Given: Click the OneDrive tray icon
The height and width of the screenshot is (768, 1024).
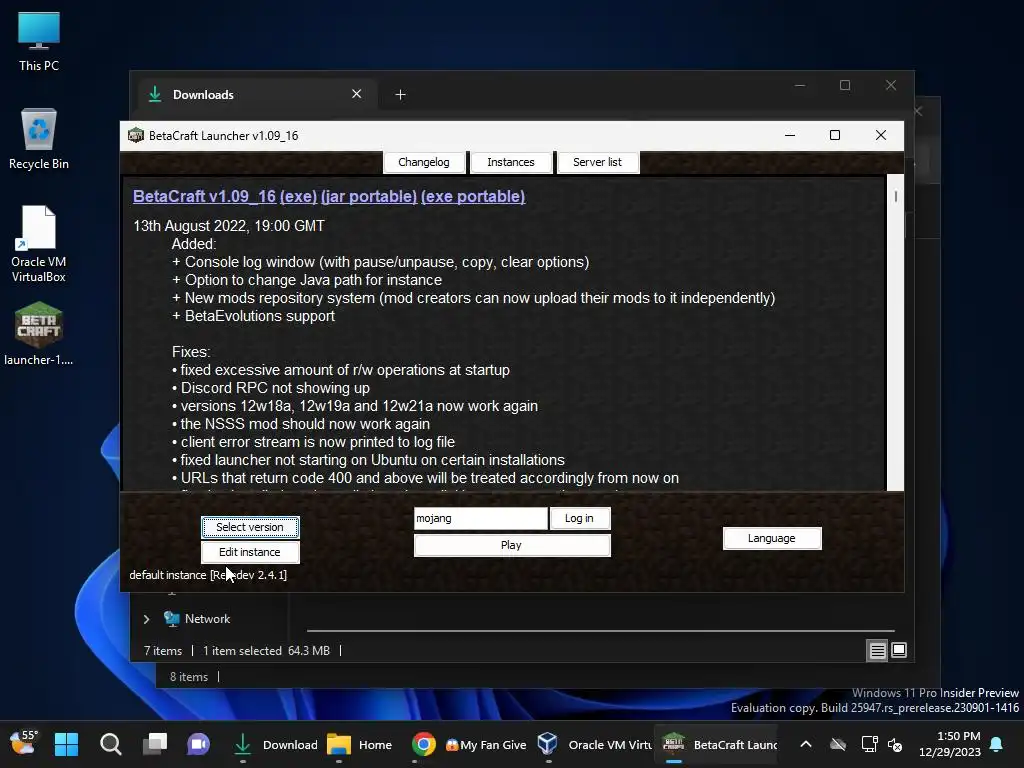Looking at the screenshot, I should (838, 744).
